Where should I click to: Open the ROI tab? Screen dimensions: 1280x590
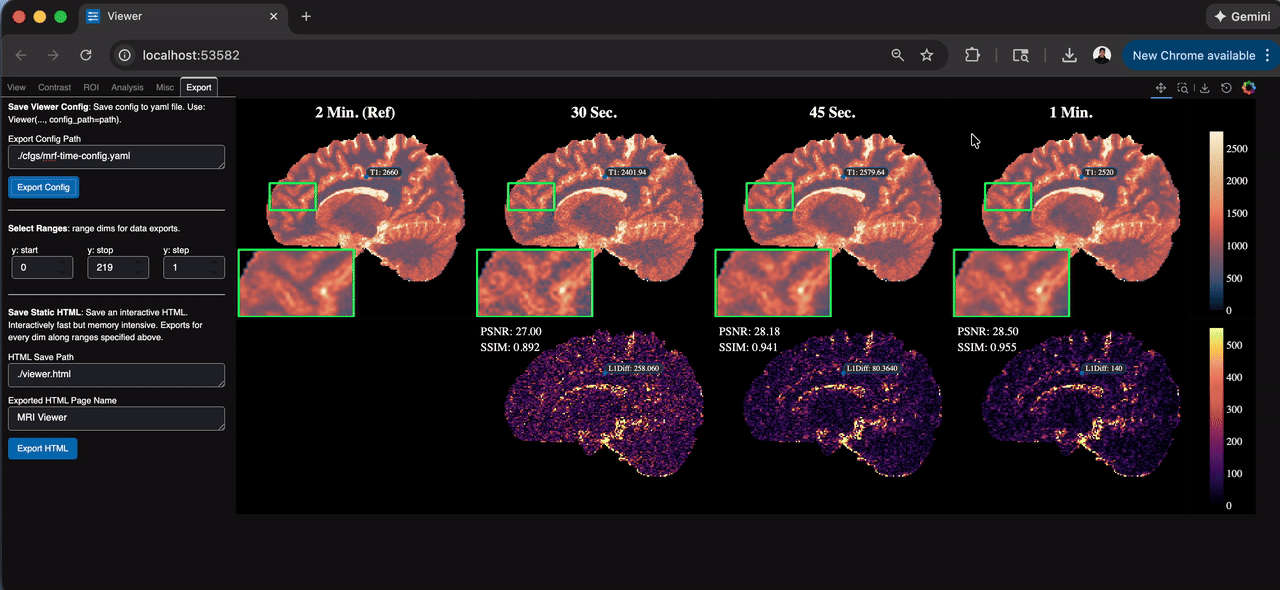point(91,88)
